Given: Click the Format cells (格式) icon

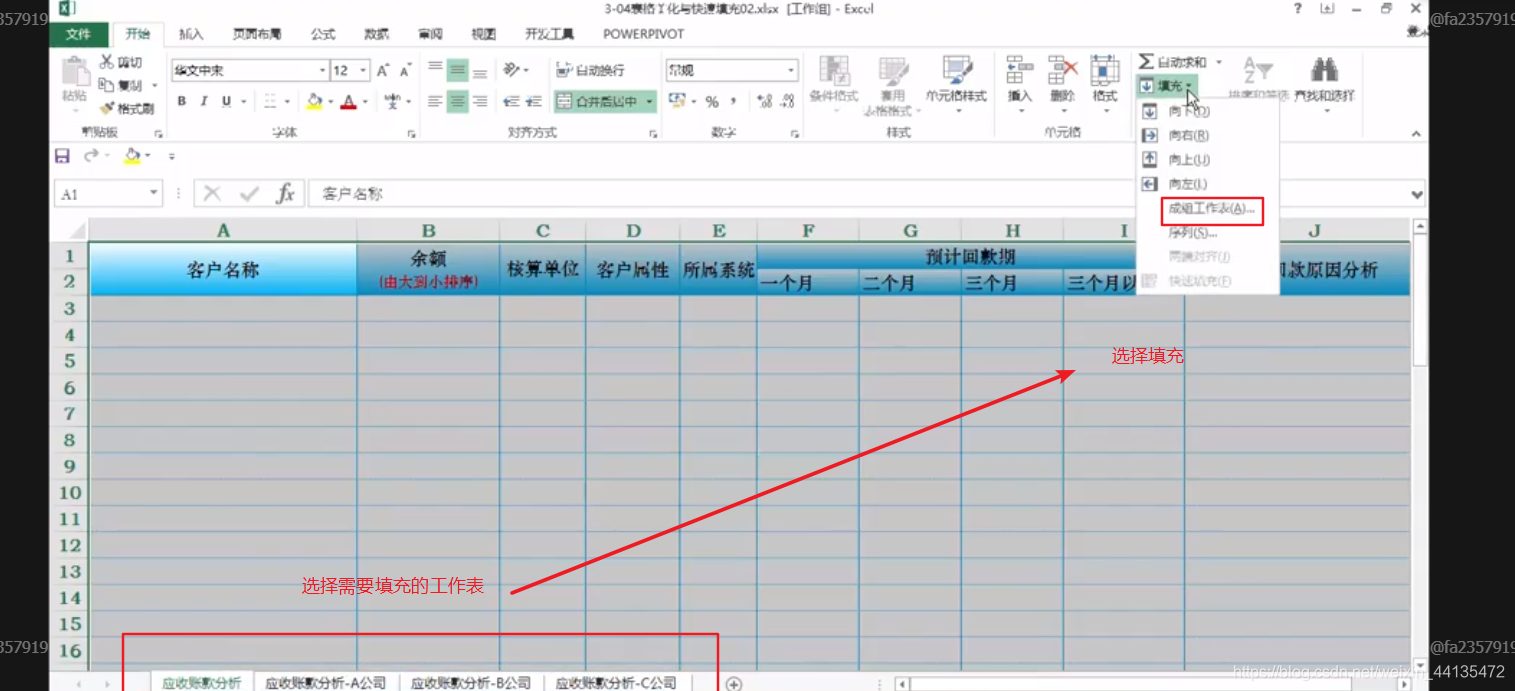Looking at the screenshot, I should (x=1105, y=70).
